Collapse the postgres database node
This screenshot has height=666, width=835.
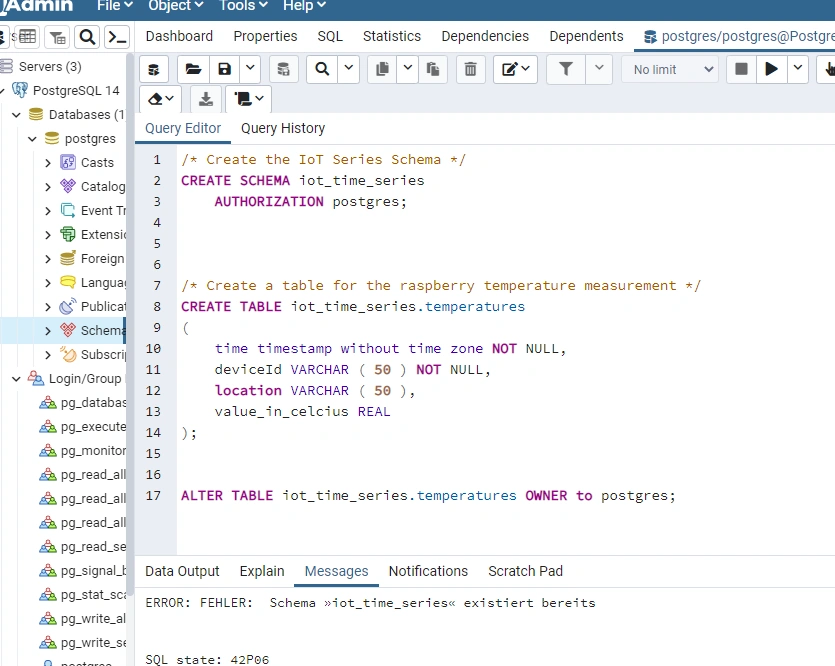(x=32, y=139)
